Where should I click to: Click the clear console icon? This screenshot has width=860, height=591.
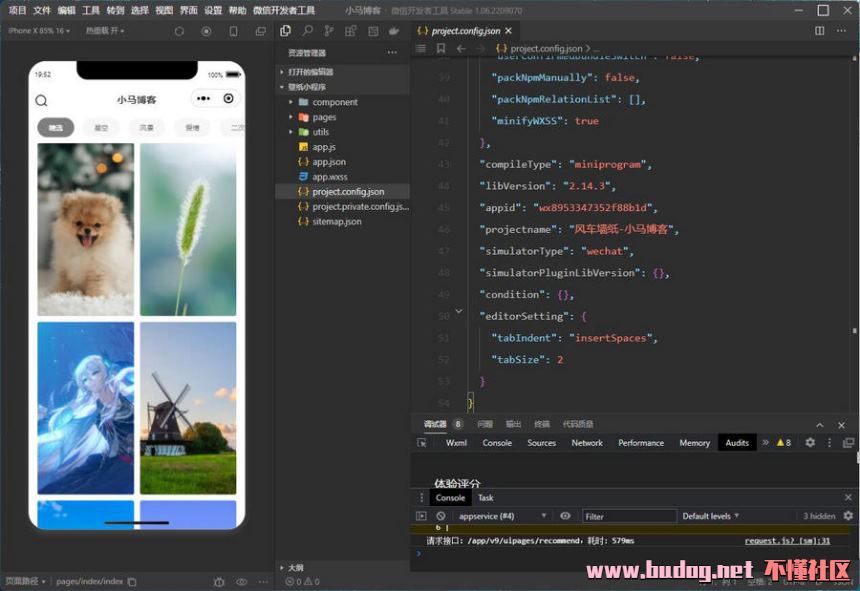(441, 516)
